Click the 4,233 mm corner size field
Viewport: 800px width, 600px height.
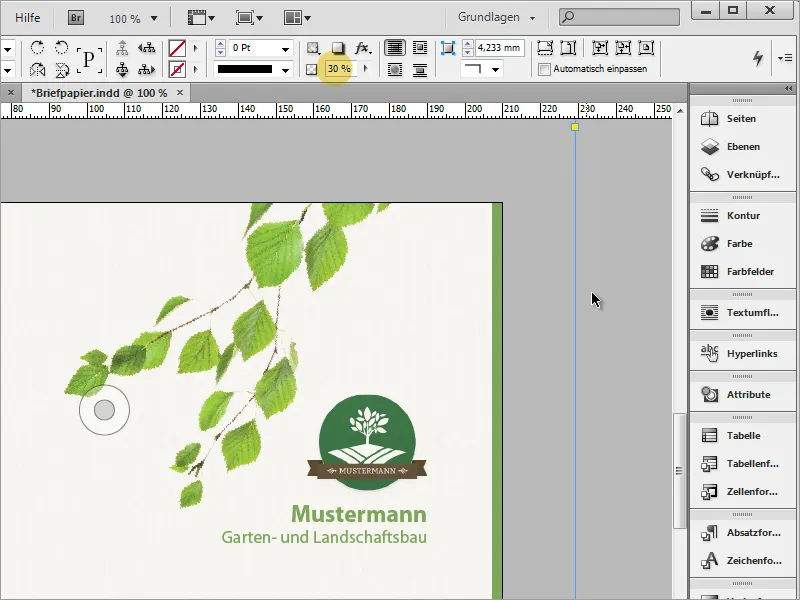(499, 48)
